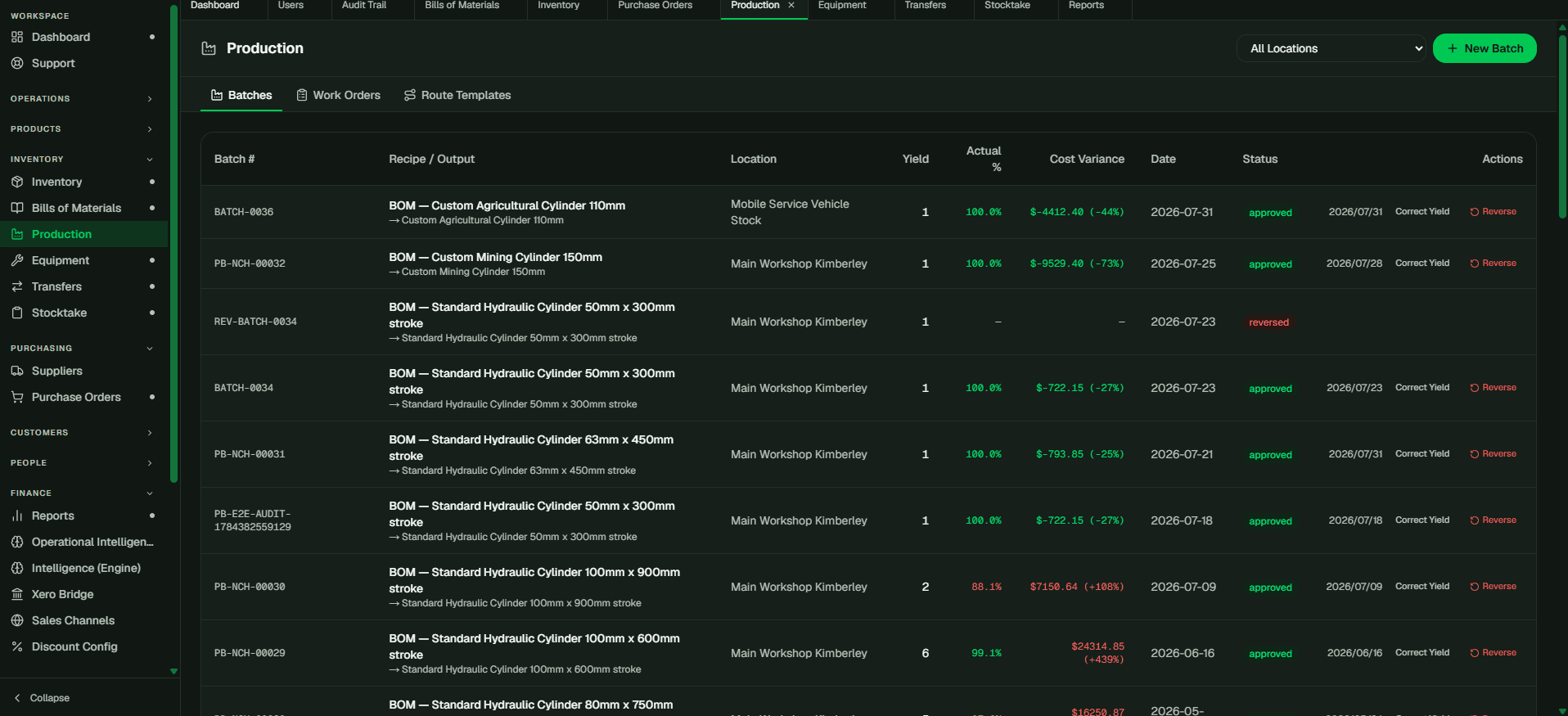1568x716 pixels.
Task: Open the All Locations dropdown
Action: point(1331,48)
